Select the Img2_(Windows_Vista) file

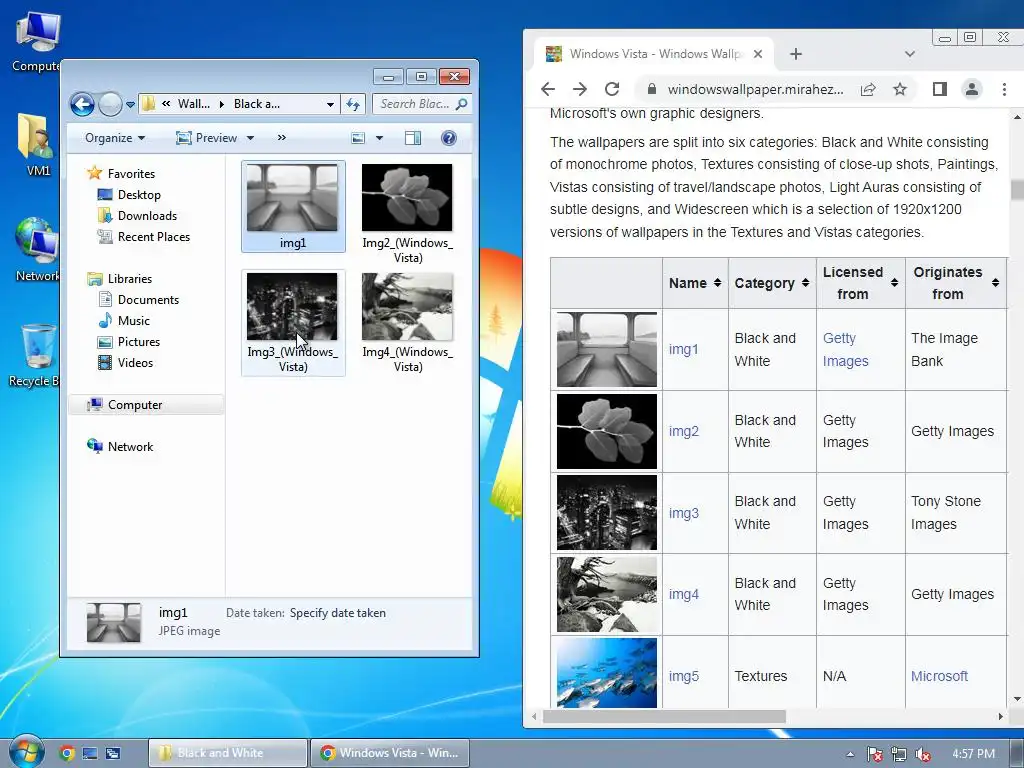click(x=408, y=213)
